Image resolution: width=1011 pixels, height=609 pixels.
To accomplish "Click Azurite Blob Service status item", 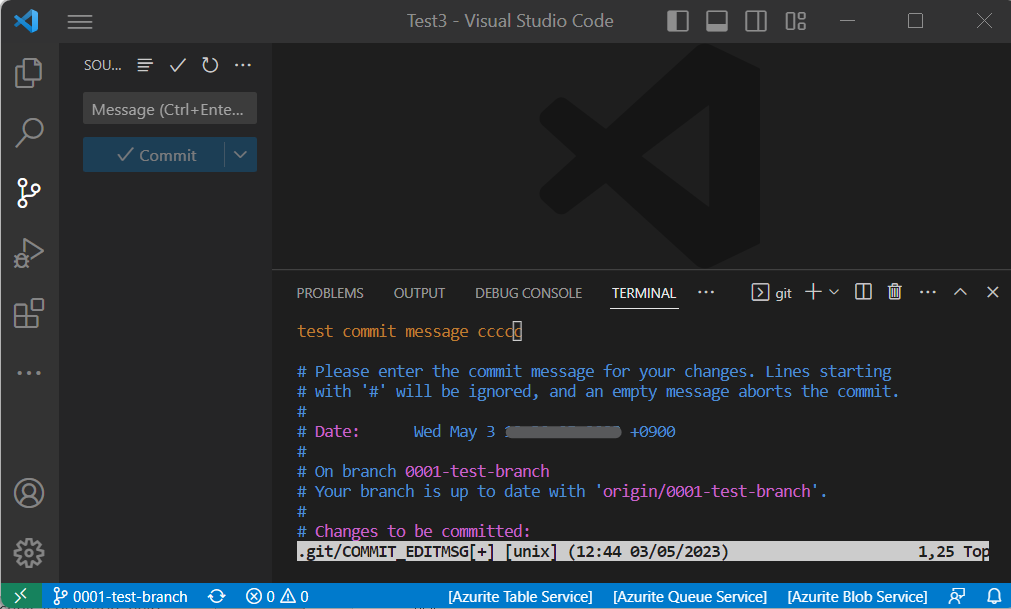I will pyautogui.click(x=858, y=597).
